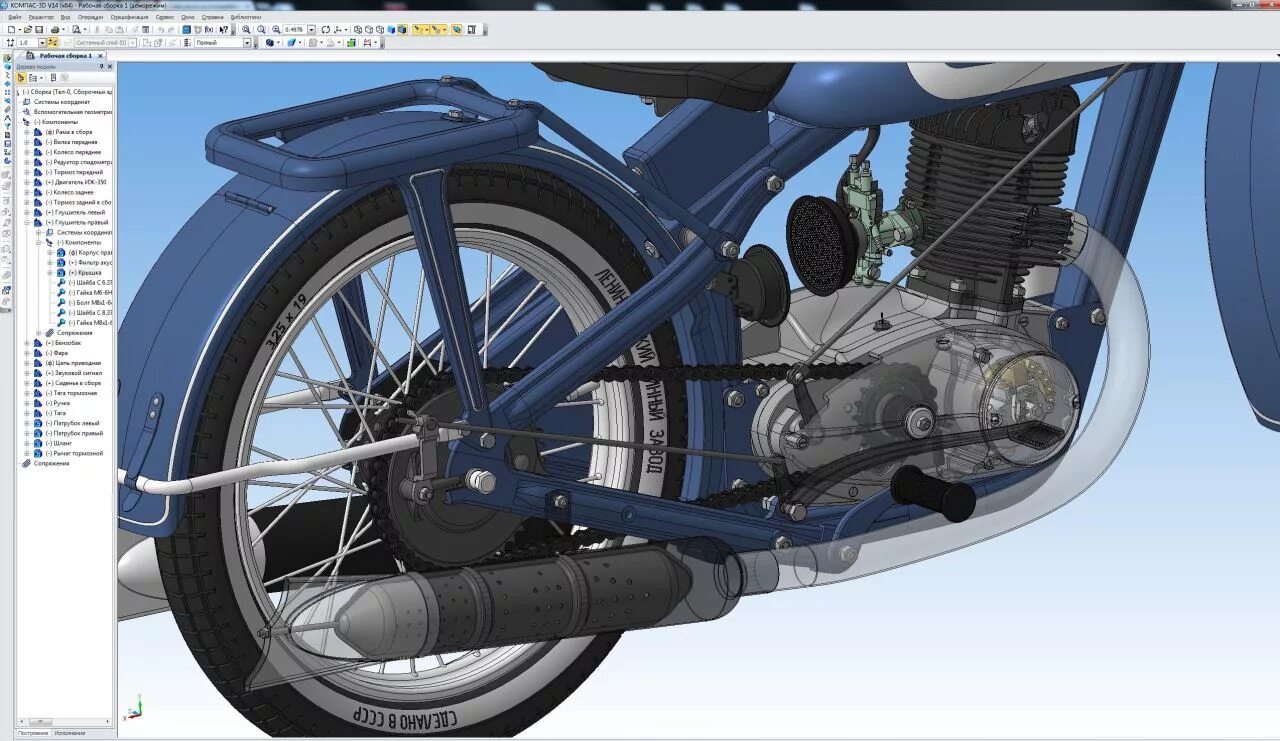1280x741 pixels.
Task: Expand the 'Сиденье в сборе' tree node
Action: [27, 383]
